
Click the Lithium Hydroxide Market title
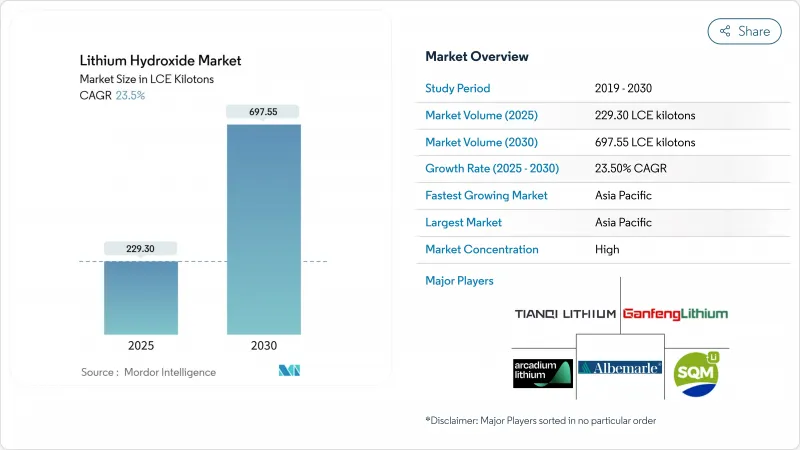pos(159,61)
